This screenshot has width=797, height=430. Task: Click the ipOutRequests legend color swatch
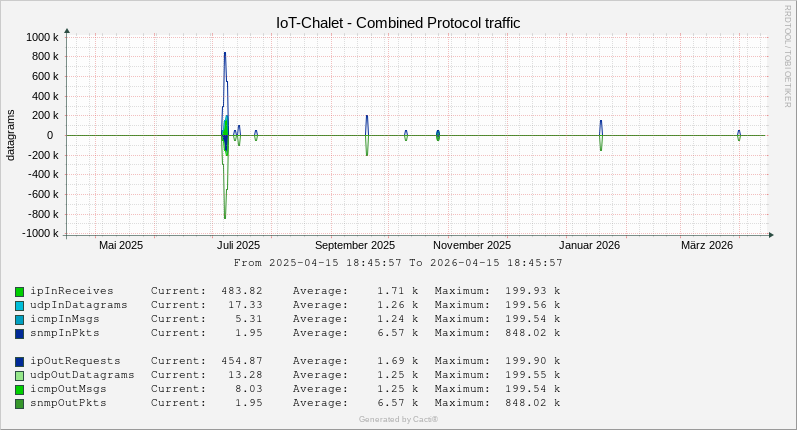coord(19,361)
